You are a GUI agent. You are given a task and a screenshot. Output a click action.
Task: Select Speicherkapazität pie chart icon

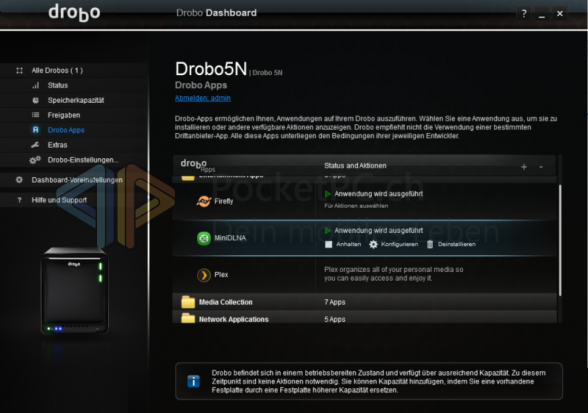tap(36, 100)
